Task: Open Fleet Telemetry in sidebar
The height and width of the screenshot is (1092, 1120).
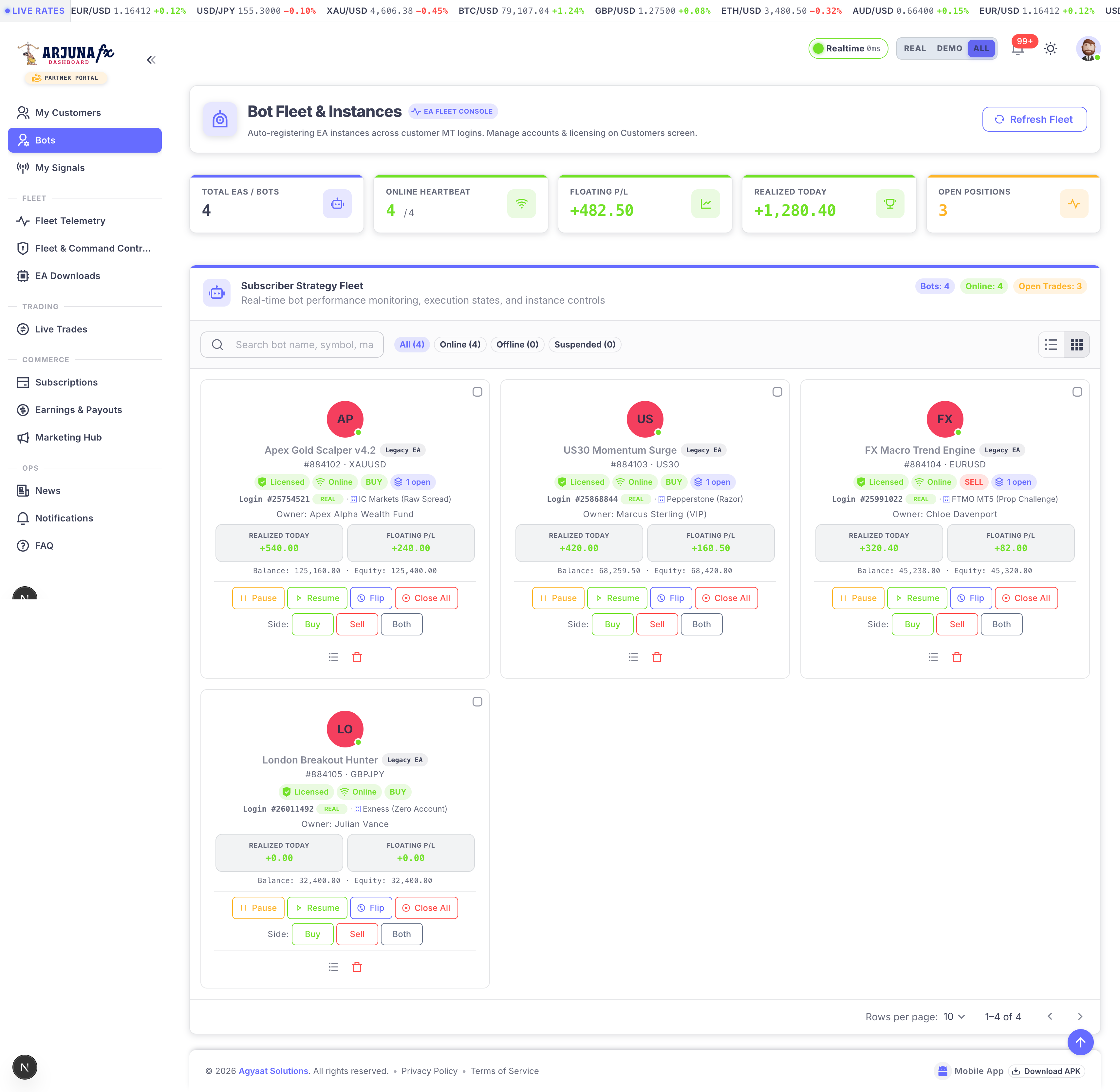Action: 85,221
